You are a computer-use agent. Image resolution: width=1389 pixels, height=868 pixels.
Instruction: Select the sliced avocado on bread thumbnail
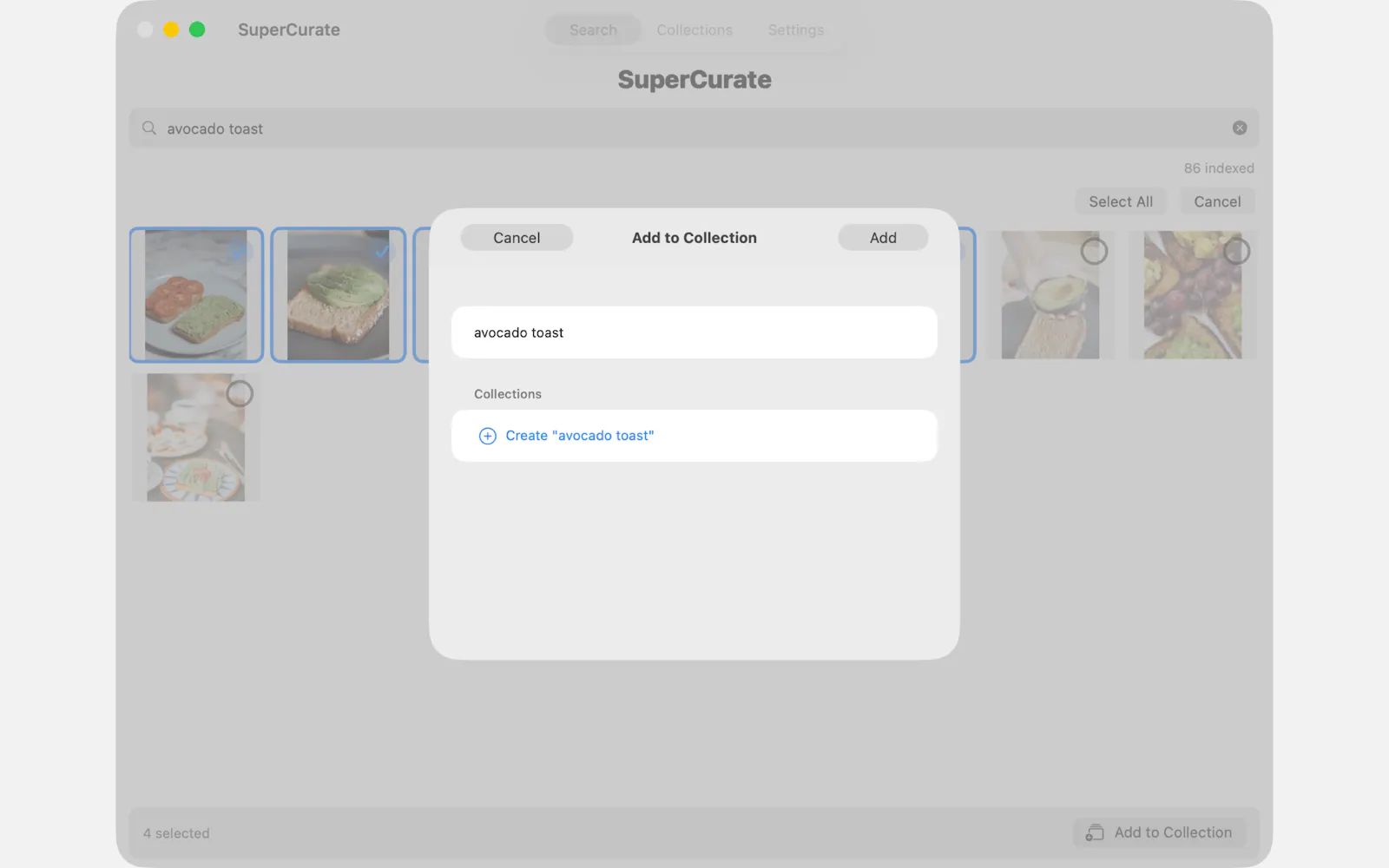pos(339,295)
